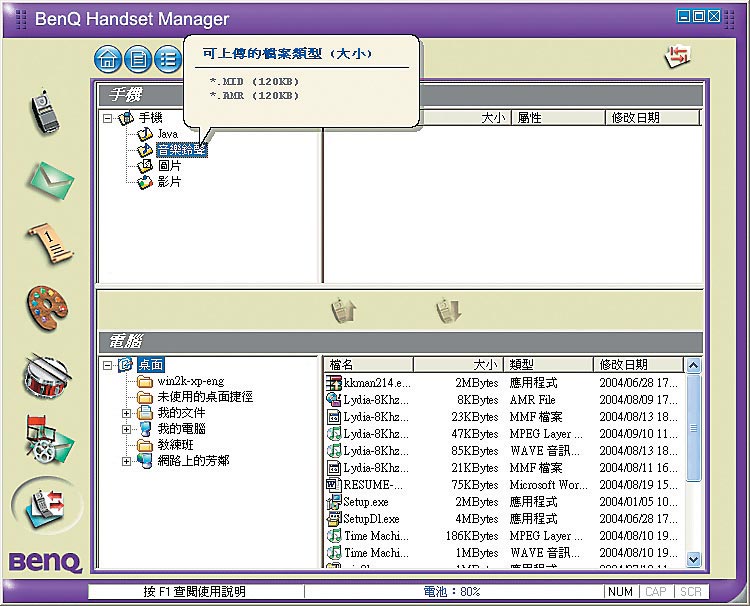The height and width of the screenshot is (606, 750).
Task: Click the round list view toolbar button
Action: 168,59
